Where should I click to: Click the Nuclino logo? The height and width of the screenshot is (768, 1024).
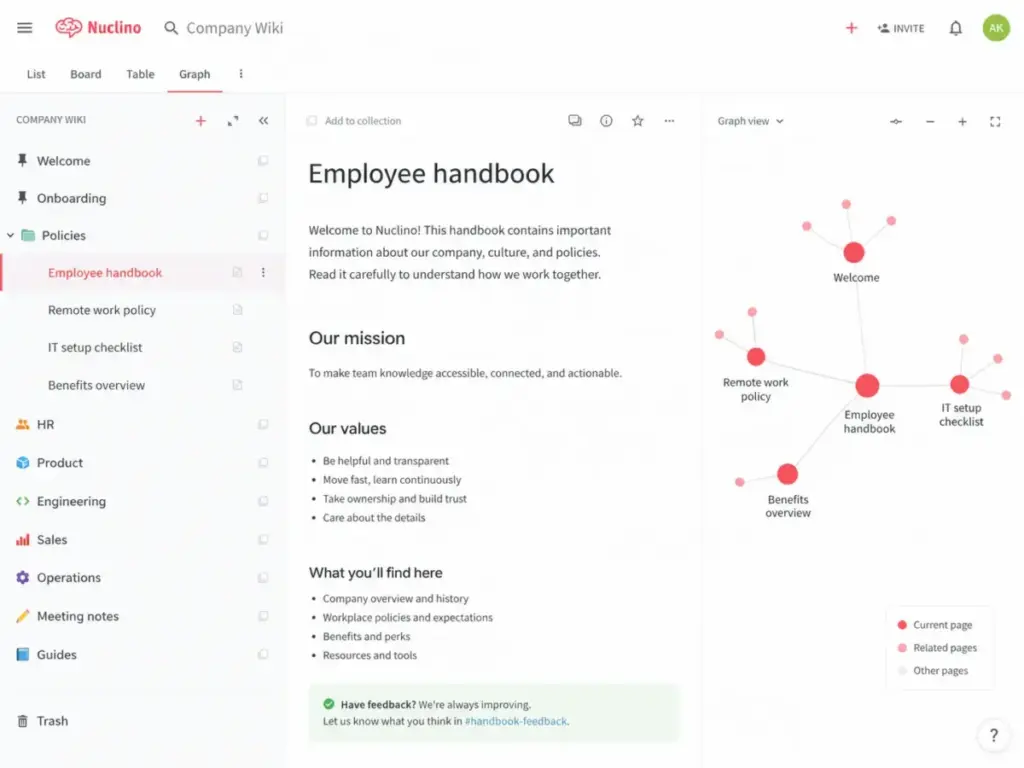coord(98,27)
